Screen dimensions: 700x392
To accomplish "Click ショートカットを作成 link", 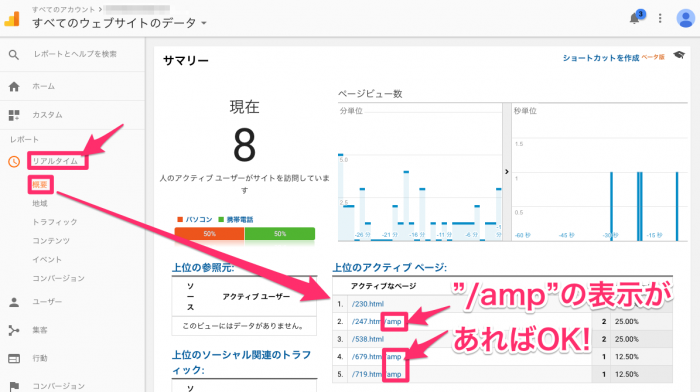I will point(600,58).
